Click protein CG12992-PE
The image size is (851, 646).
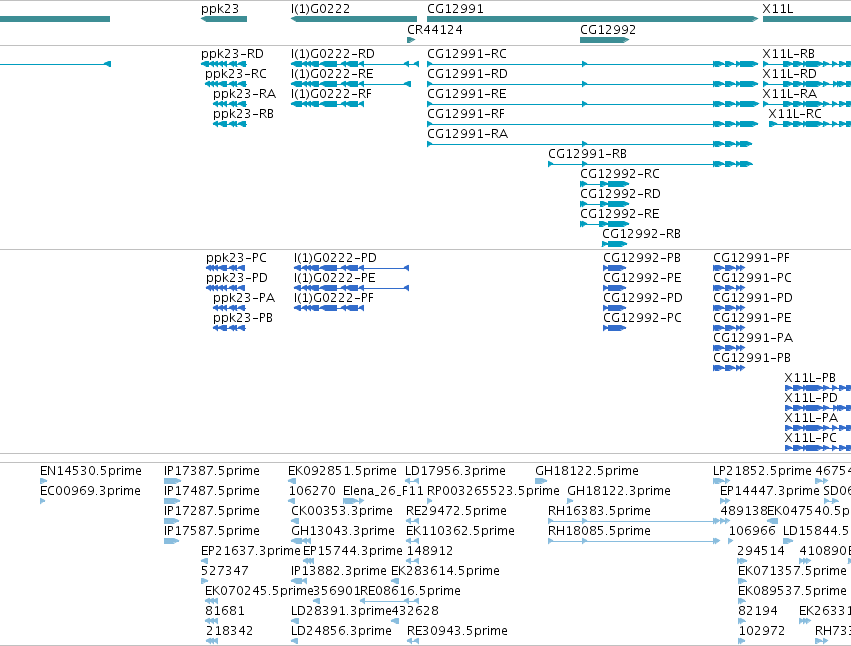pos(642,278)
